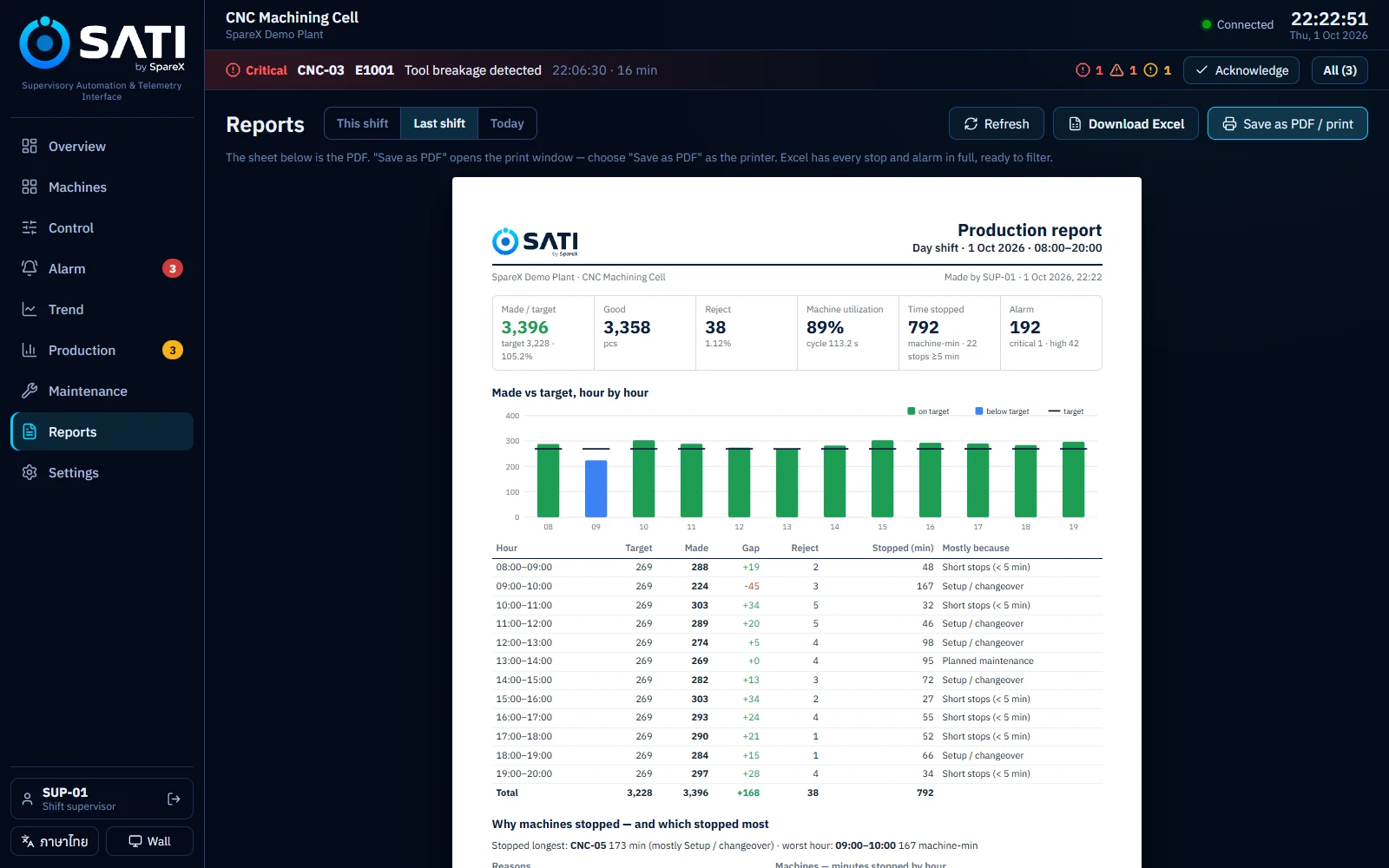Acknowledge the critical alarm
This screenshot has width=1389, height=868.
[1241, 70]
